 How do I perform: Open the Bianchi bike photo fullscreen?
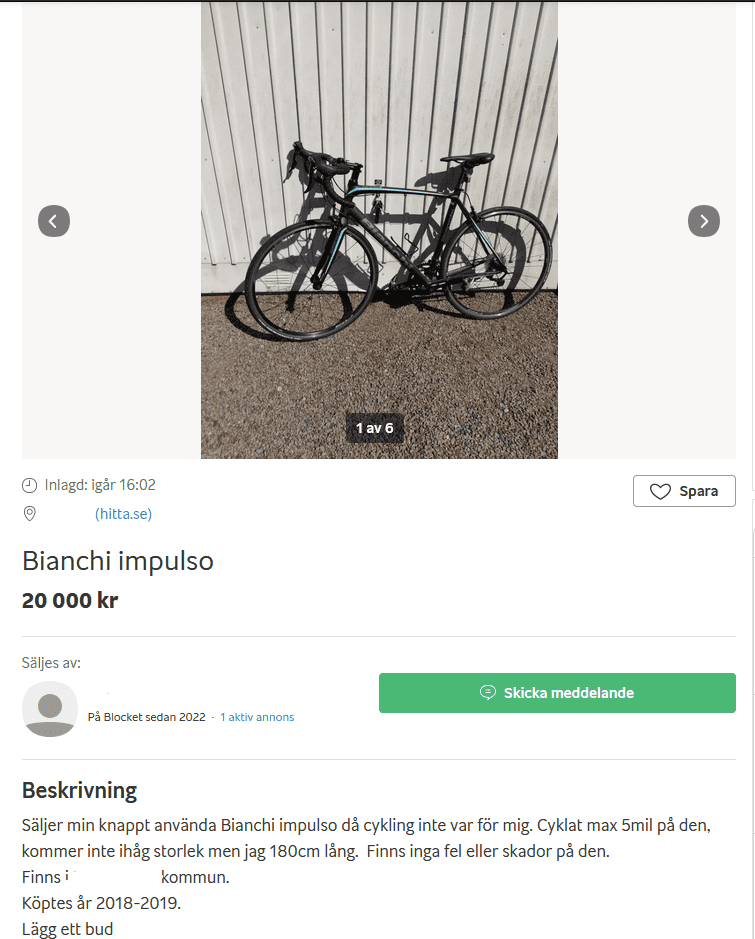point(379,230)
